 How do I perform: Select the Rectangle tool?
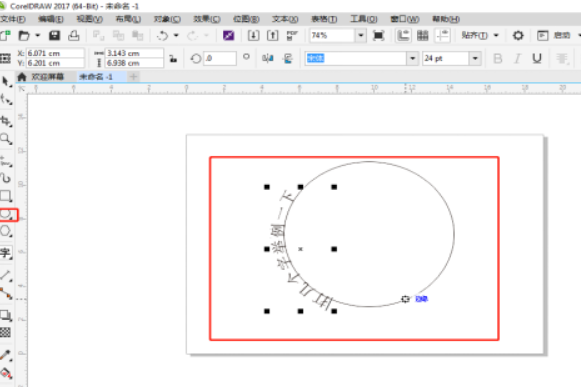pyautogui.click(x=6, y=196)
